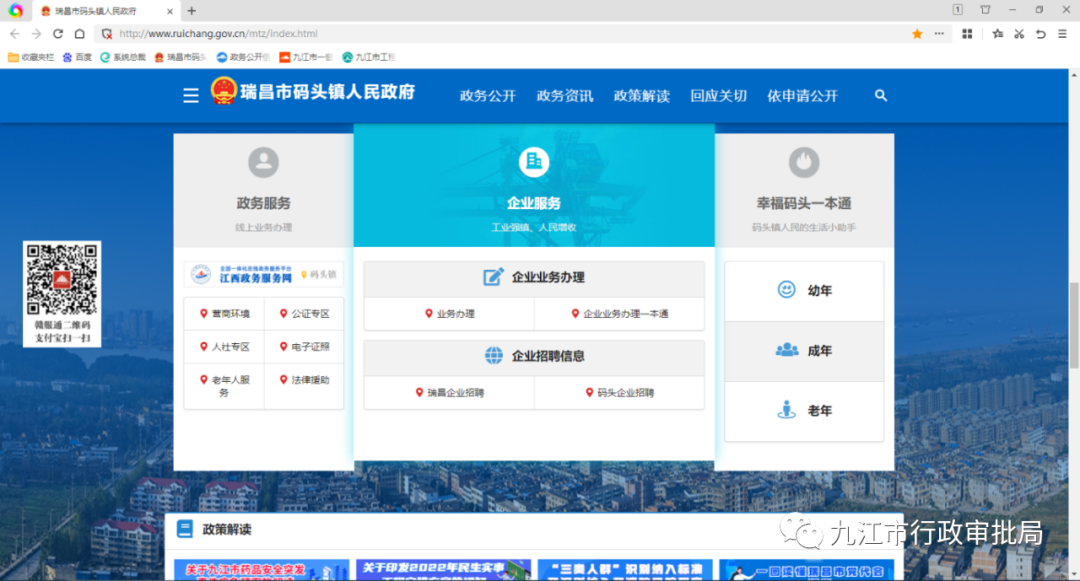Click the scissors screenshot tool icon
Image resolution: width=1080 pixels, height=581 pixels.
pos(1019,34)
